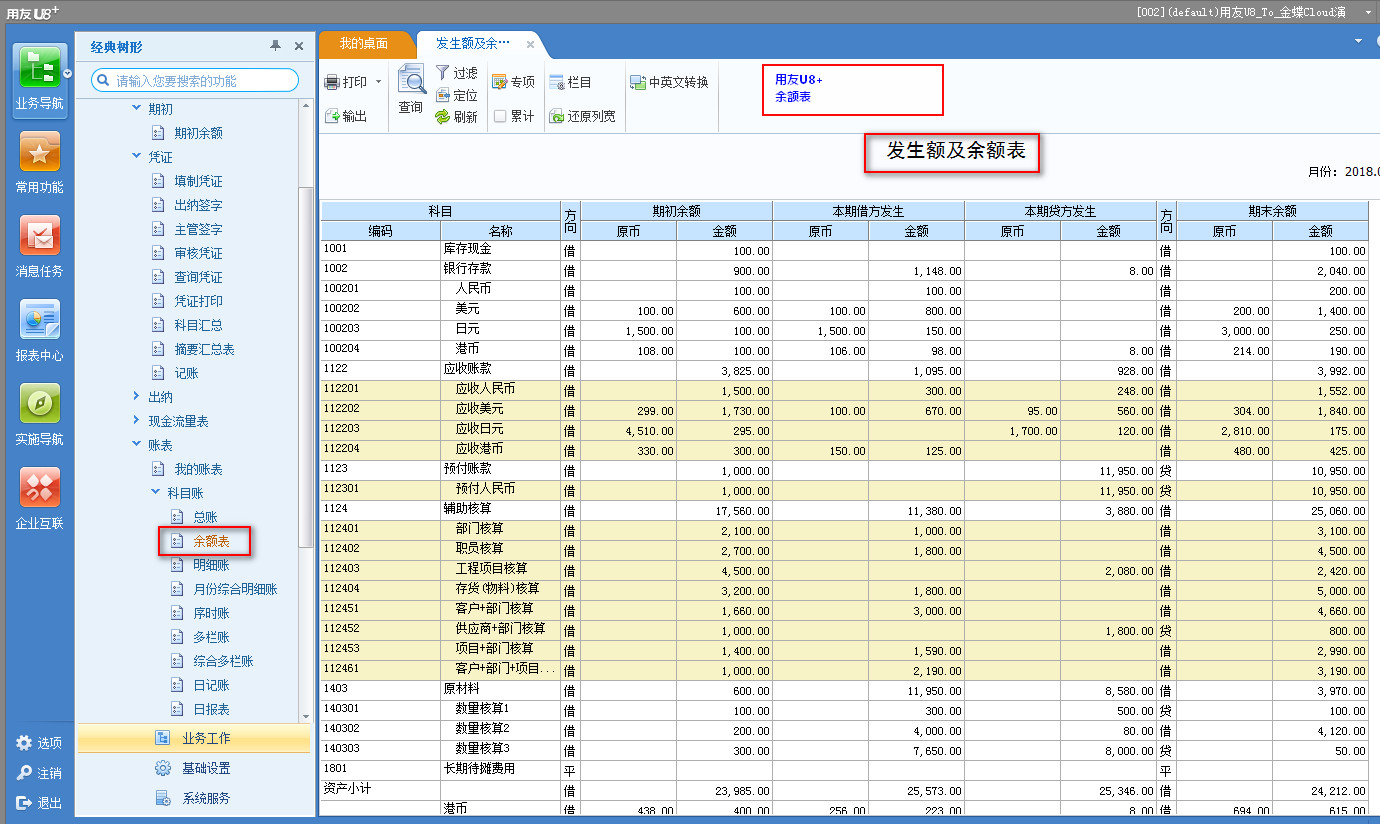Viewport: 1380px width, 824px height.
Task: Open 企业互联 icon
Action: click(39, 489)
